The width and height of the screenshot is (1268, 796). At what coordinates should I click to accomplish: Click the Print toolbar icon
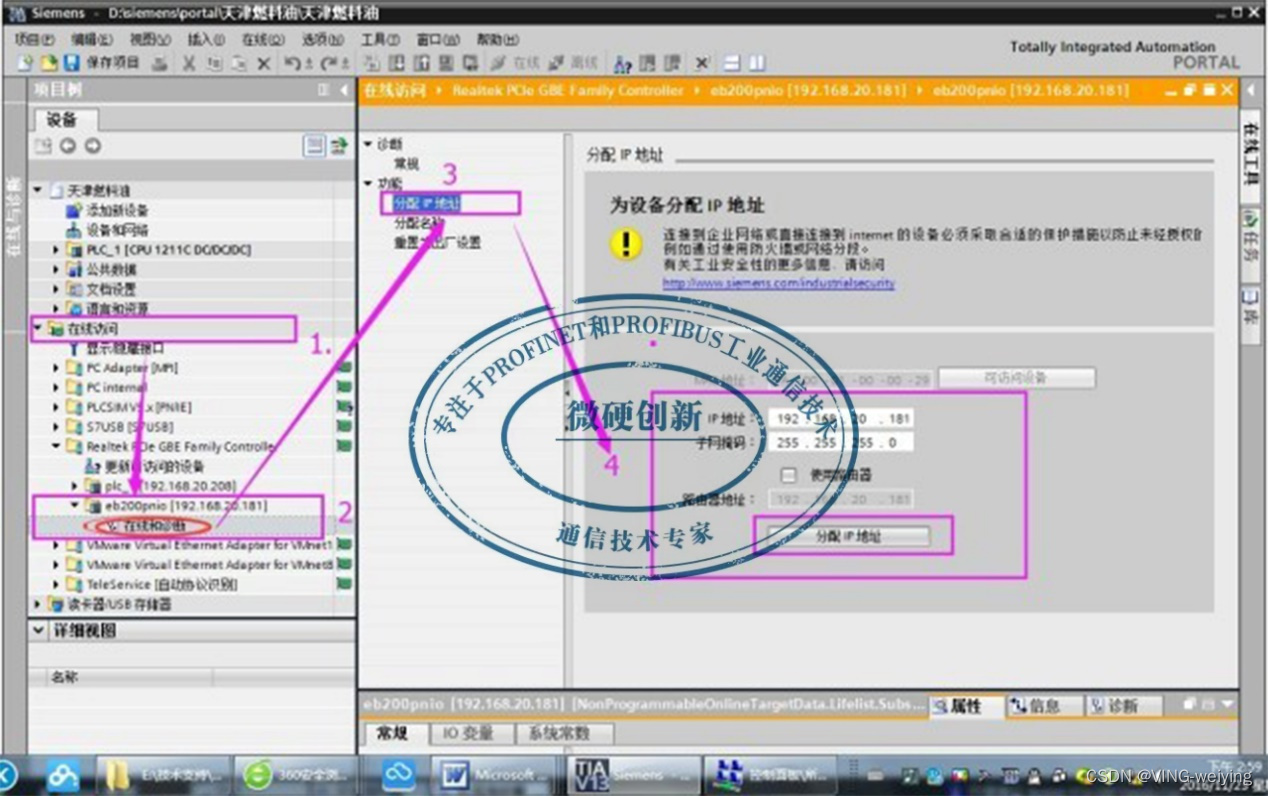[x=159, y=63]
